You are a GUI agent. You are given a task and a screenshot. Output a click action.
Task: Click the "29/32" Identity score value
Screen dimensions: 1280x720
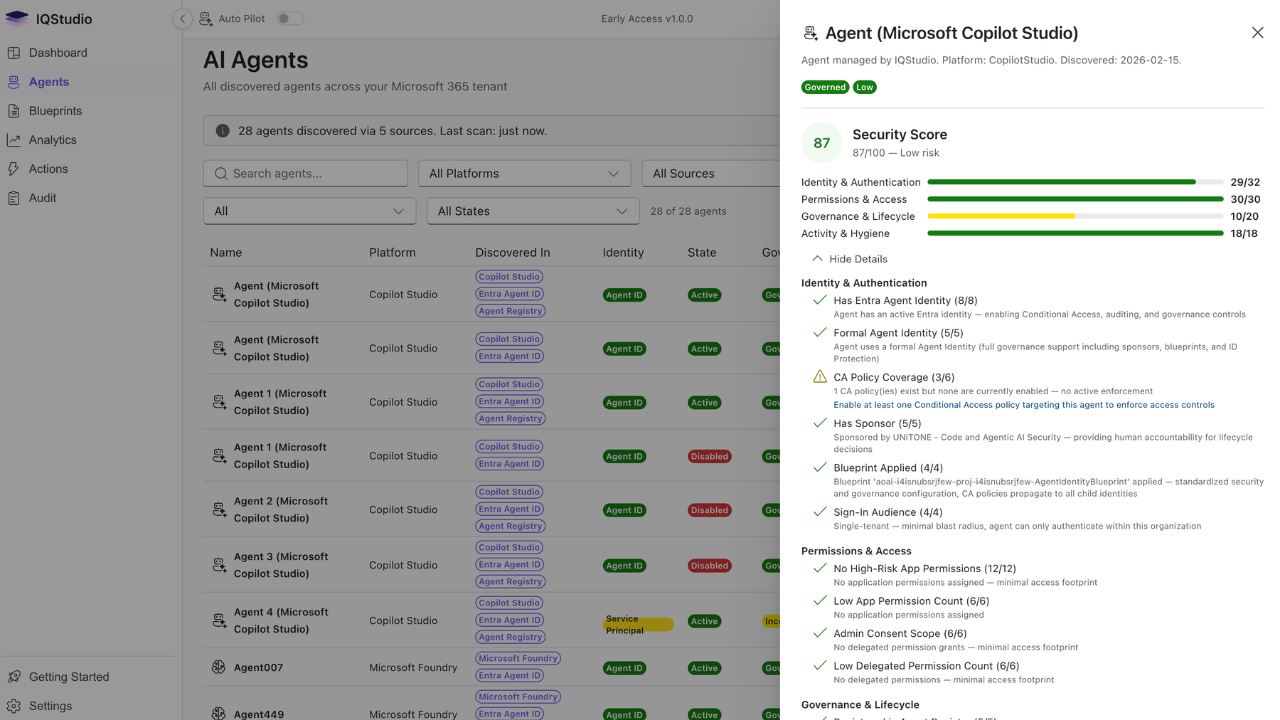pyautogui.click(x=1245, y=182)
